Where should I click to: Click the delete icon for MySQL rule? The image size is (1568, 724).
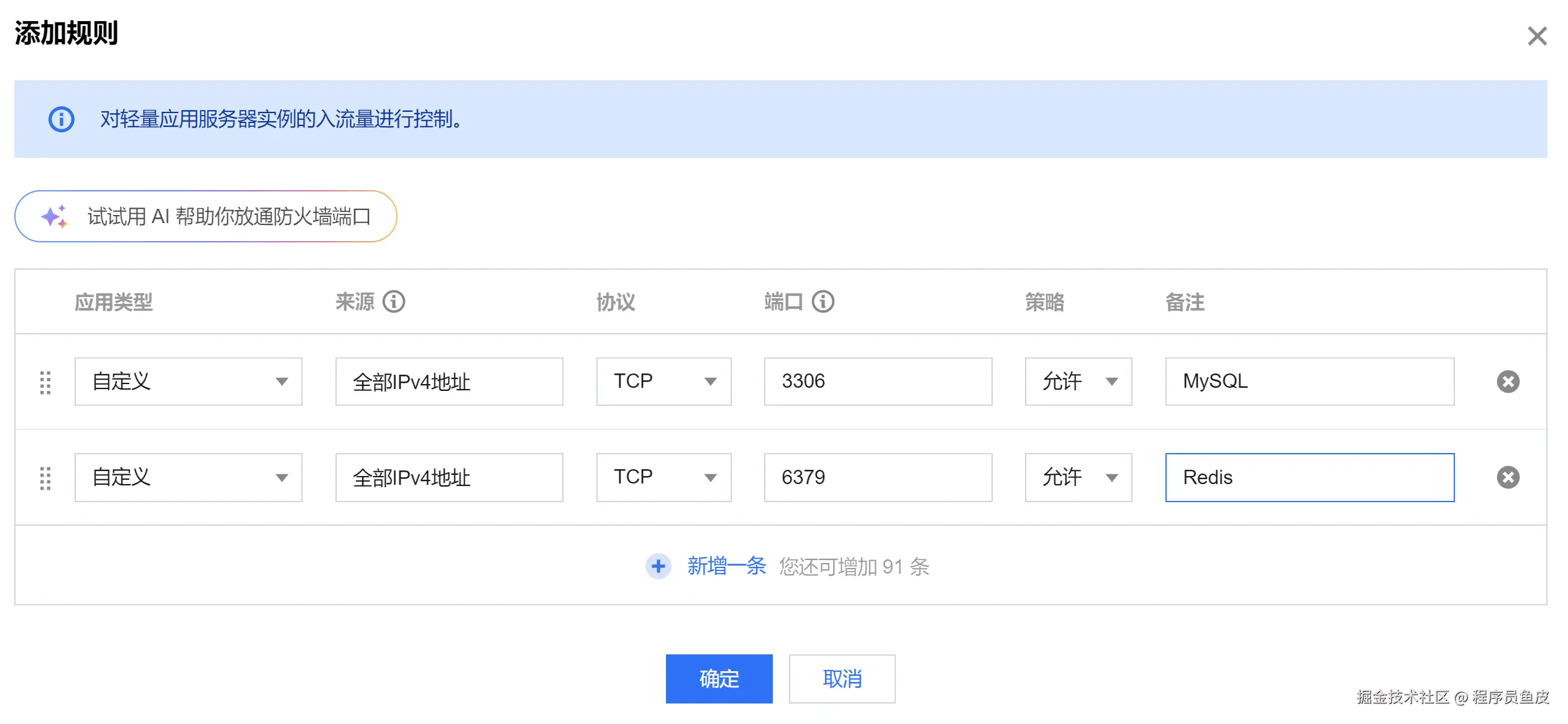[x=1508, y=381]
